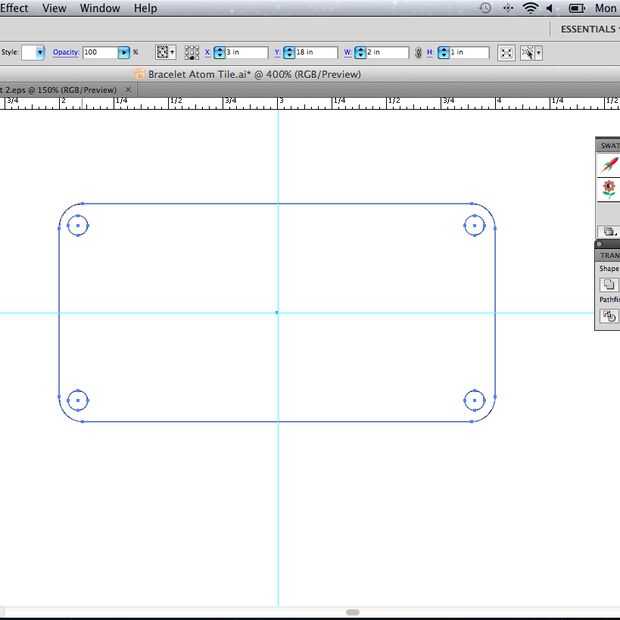Click the H label link

(430, 52)
